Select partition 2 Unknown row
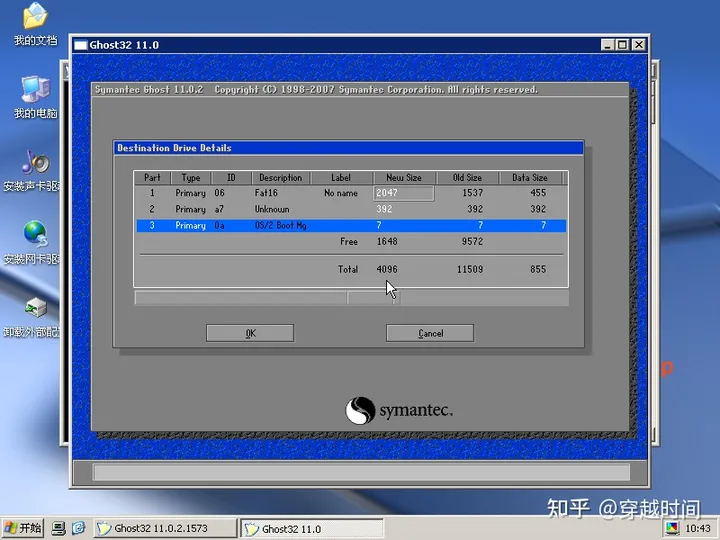720x540 pixels. [351, 209]
